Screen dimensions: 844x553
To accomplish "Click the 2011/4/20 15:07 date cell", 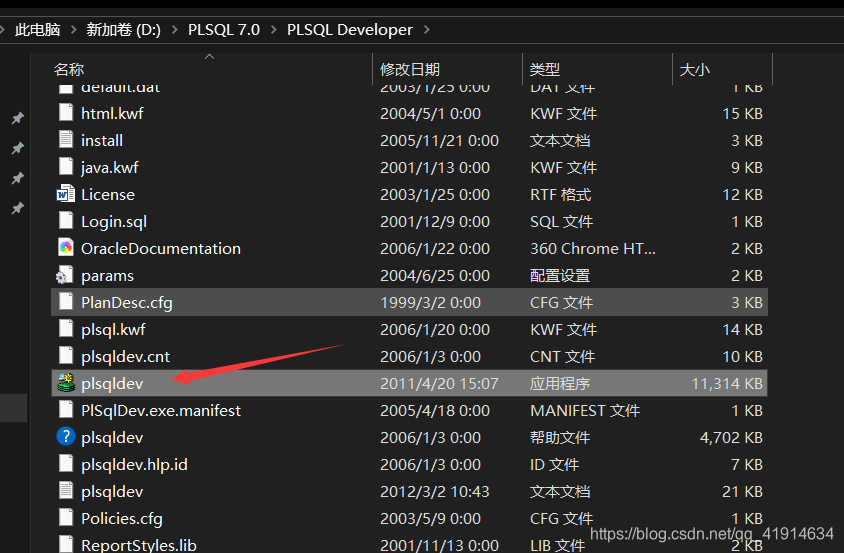I will tap(439, 383).
